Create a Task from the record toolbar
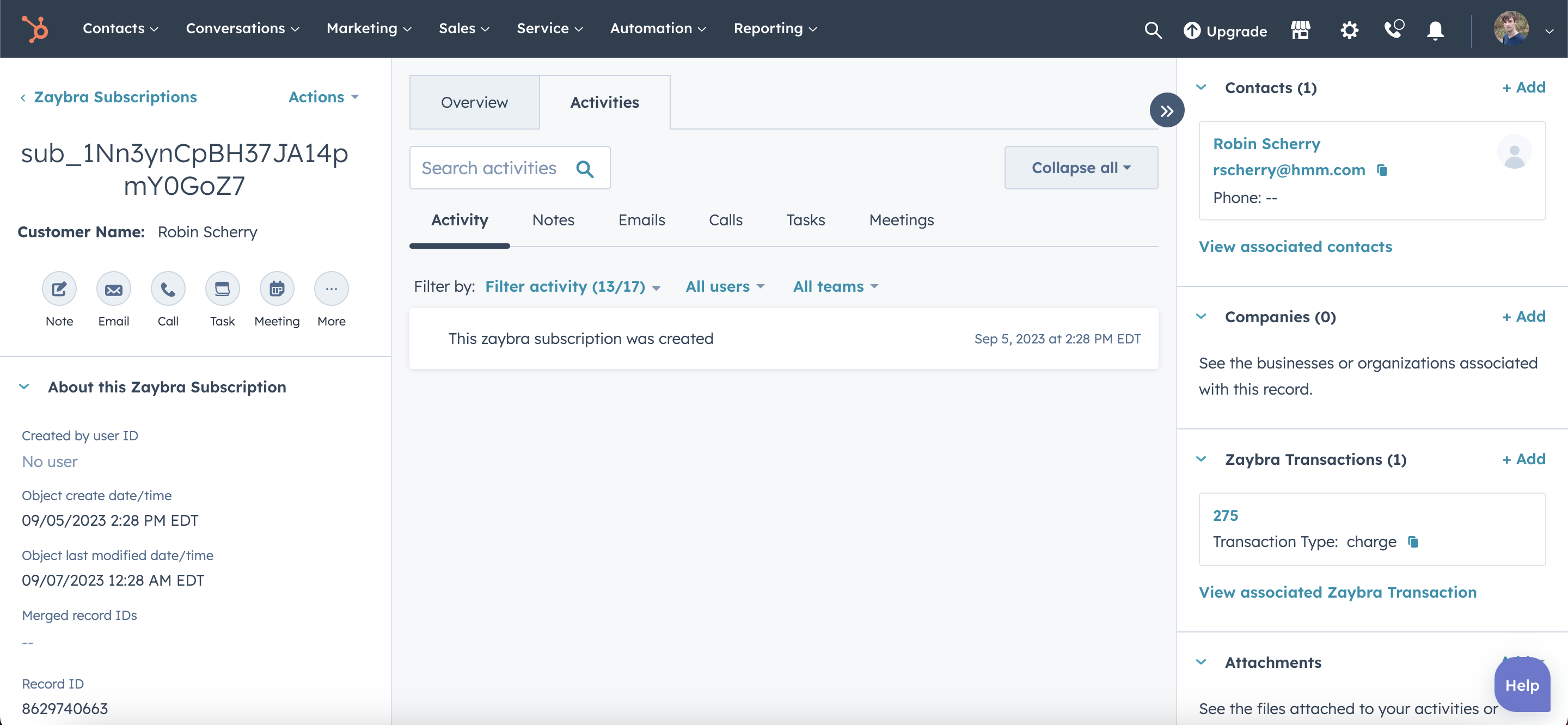Image resolution: width=1568 pixels, height=725 pixels. [222, 289]
